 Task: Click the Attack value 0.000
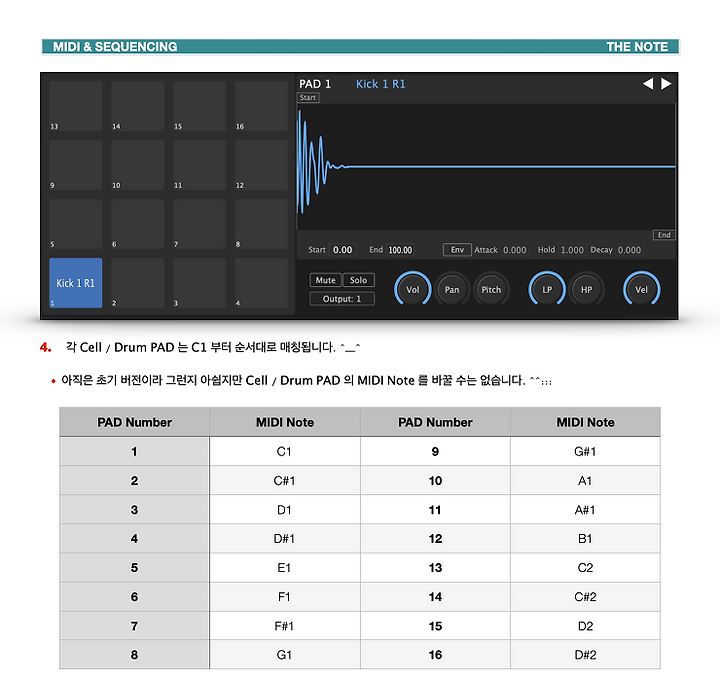pos(515,250)
